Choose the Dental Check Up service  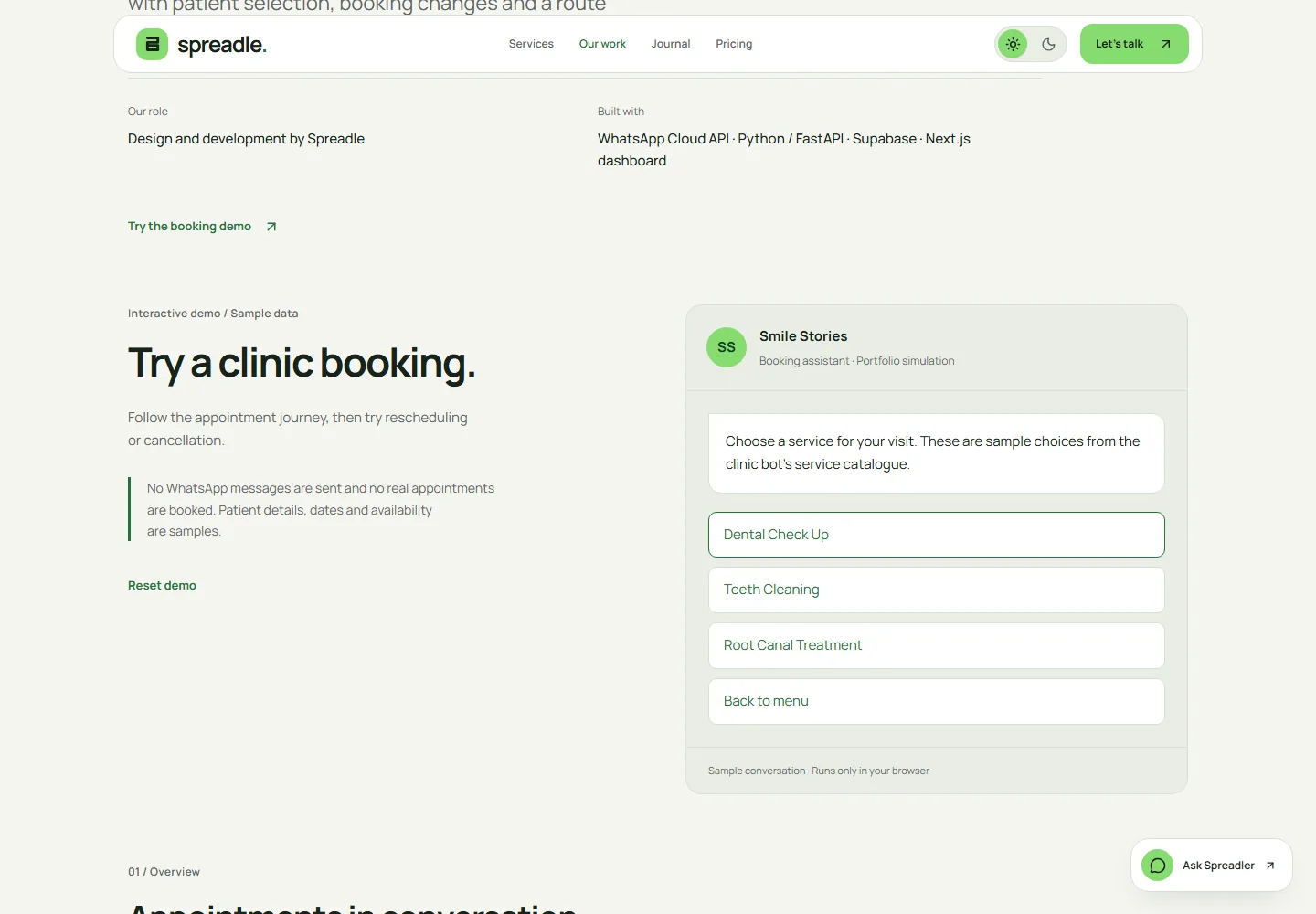click(937, 535)
